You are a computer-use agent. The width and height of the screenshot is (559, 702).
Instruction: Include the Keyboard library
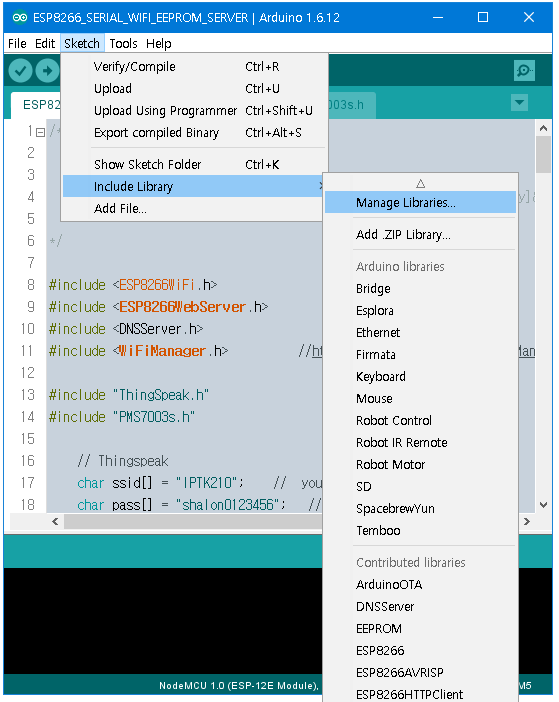point(420,377)
